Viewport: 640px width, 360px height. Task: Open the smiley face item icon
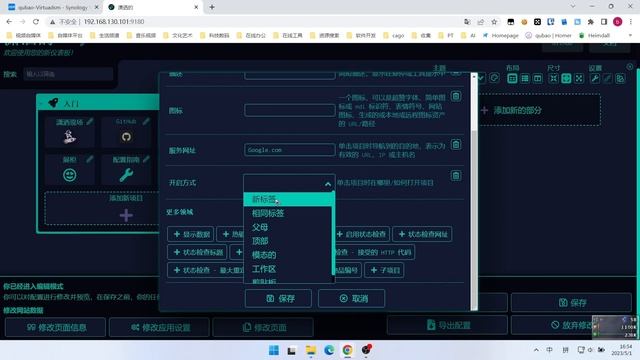(x=70, y=175)
